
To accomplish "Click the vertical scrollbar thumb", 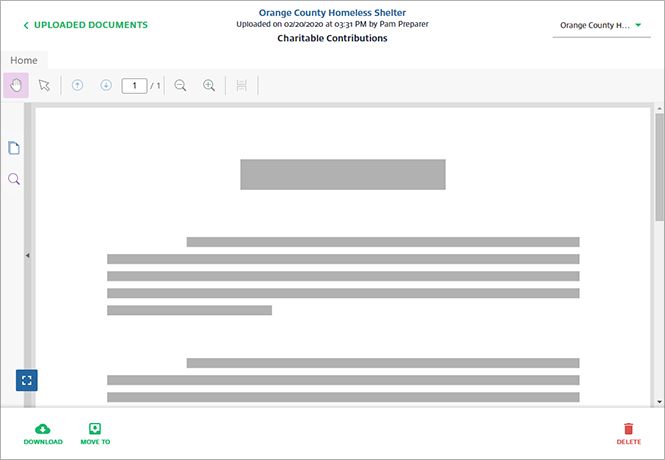I will click(659, 167).
